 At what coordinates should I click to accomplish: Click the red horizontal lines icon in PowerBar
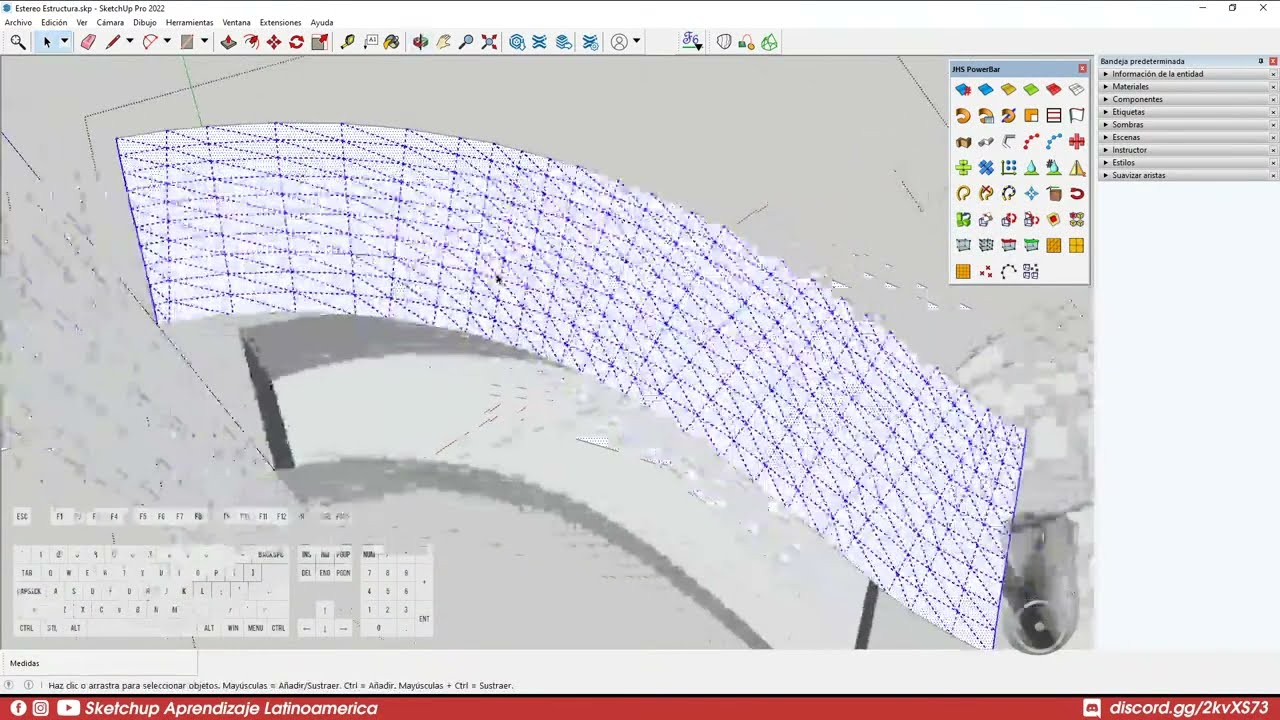[x=1054, y=116]
